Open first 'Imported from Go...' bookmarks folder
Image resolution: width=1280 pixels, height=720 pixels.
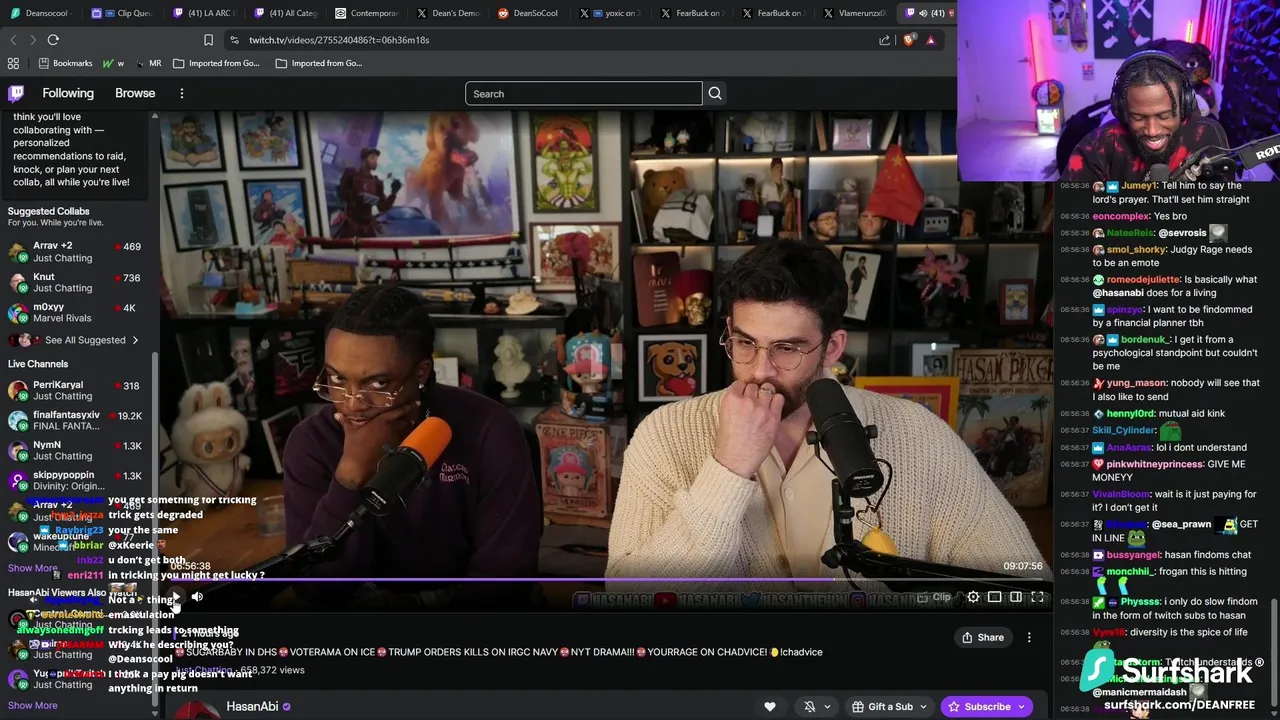216,63
